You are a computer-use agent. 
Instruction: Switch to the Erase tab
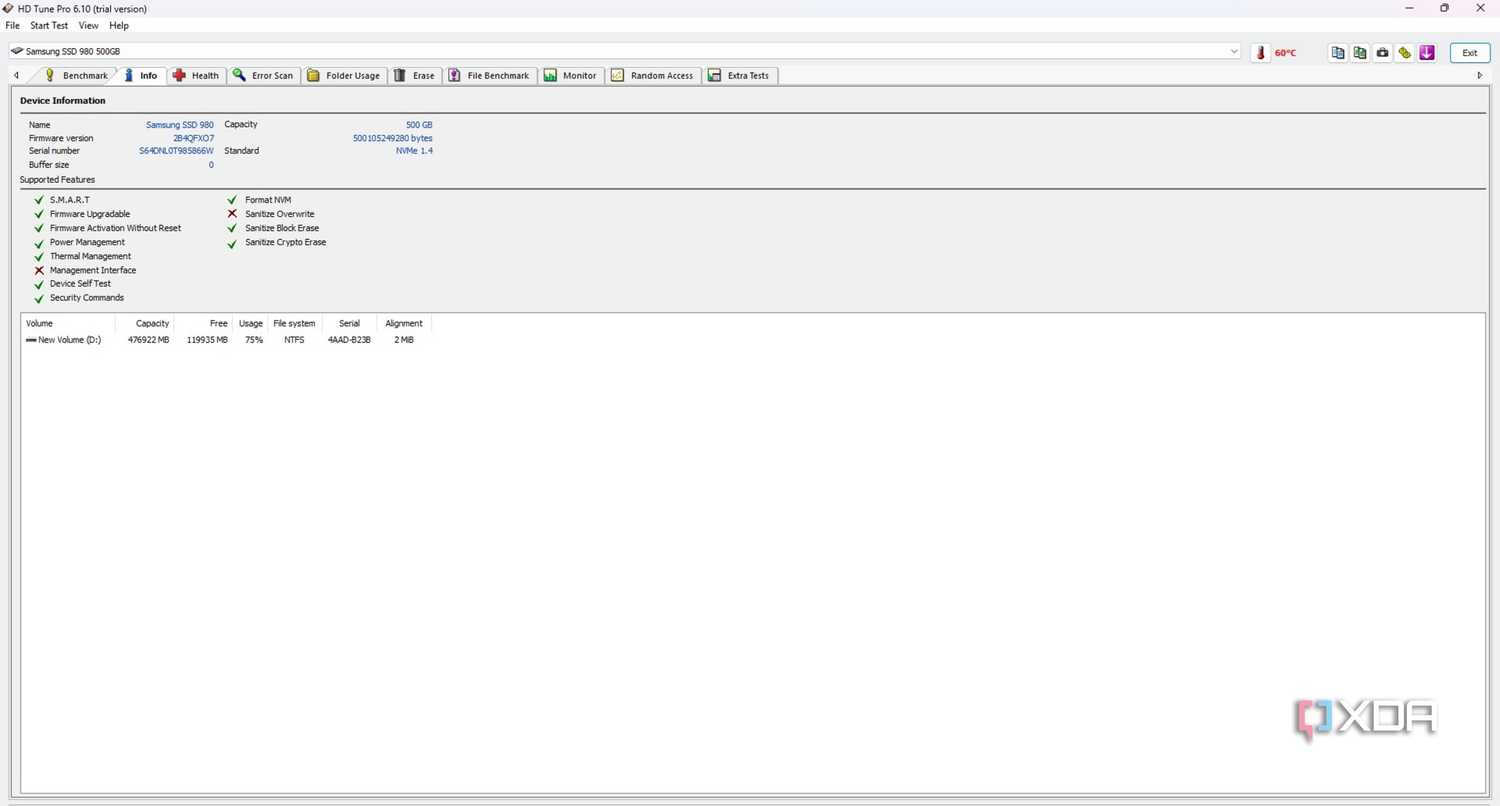pyautogui.click(x=414, y=75)
